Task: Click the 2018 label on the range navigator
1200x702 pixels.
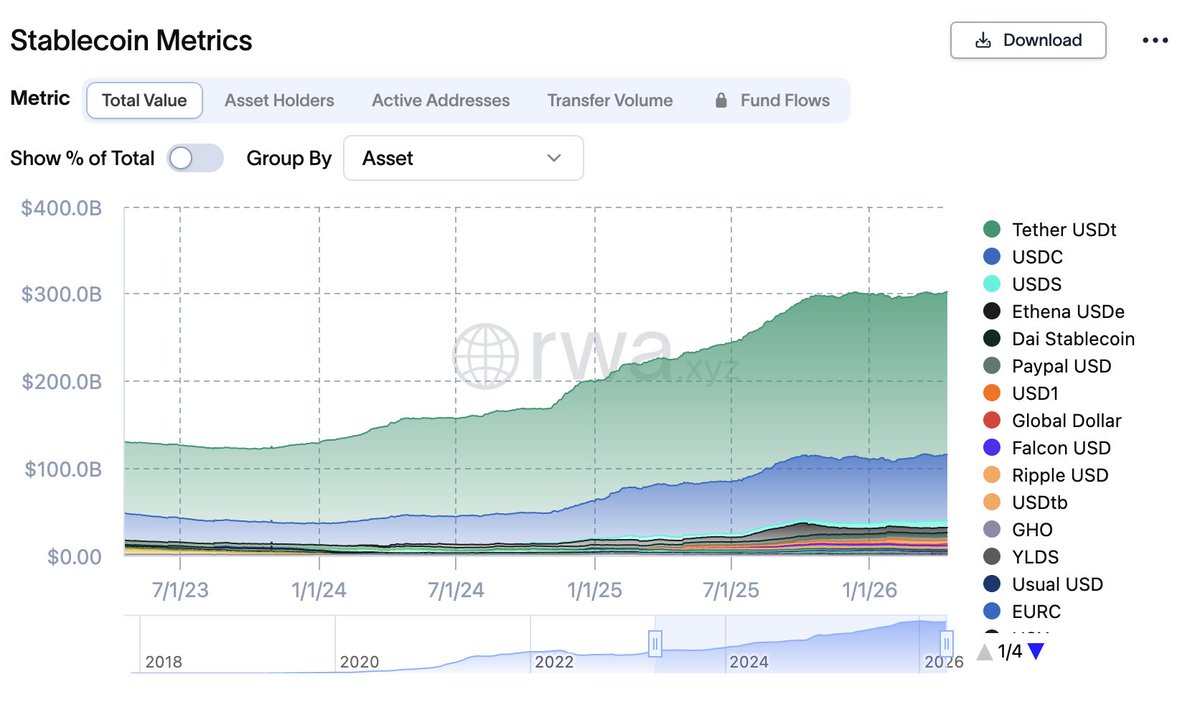Action: click(x=165, y=662)
